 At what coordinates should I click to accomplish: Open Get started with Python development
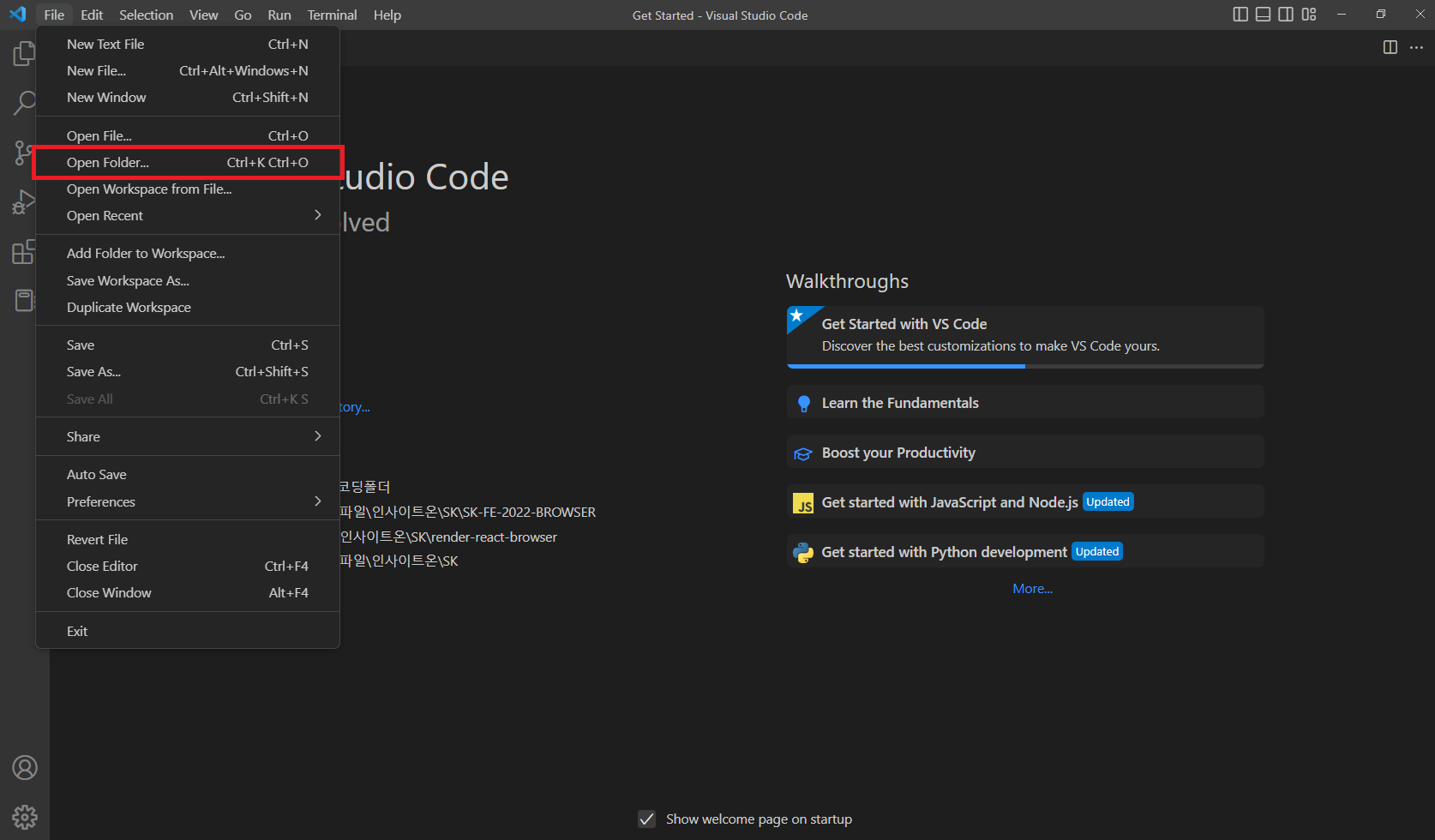(x=1025, y=551)
